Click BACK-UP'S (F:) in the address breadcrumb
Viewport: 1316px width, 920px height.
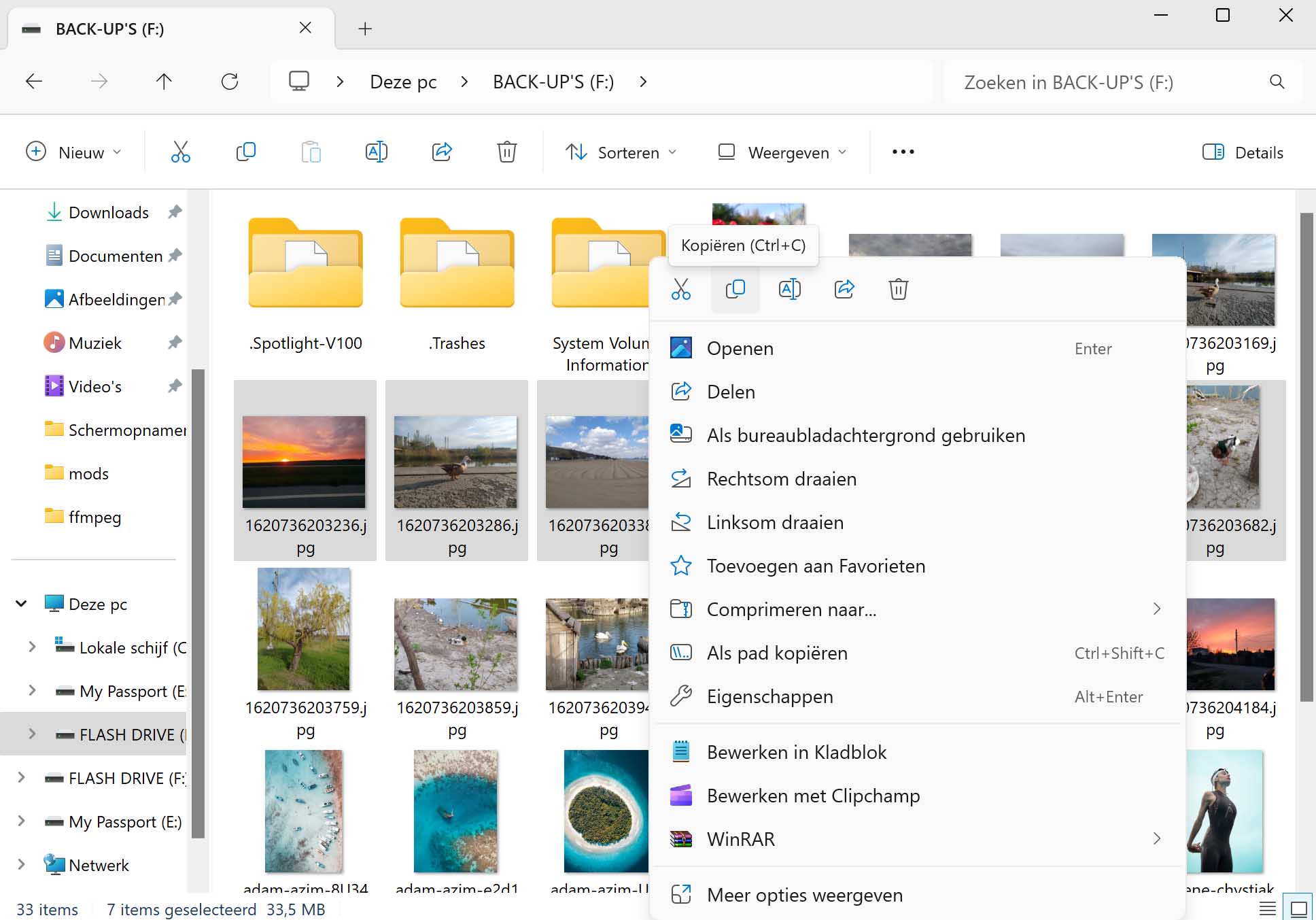point(553,82)
